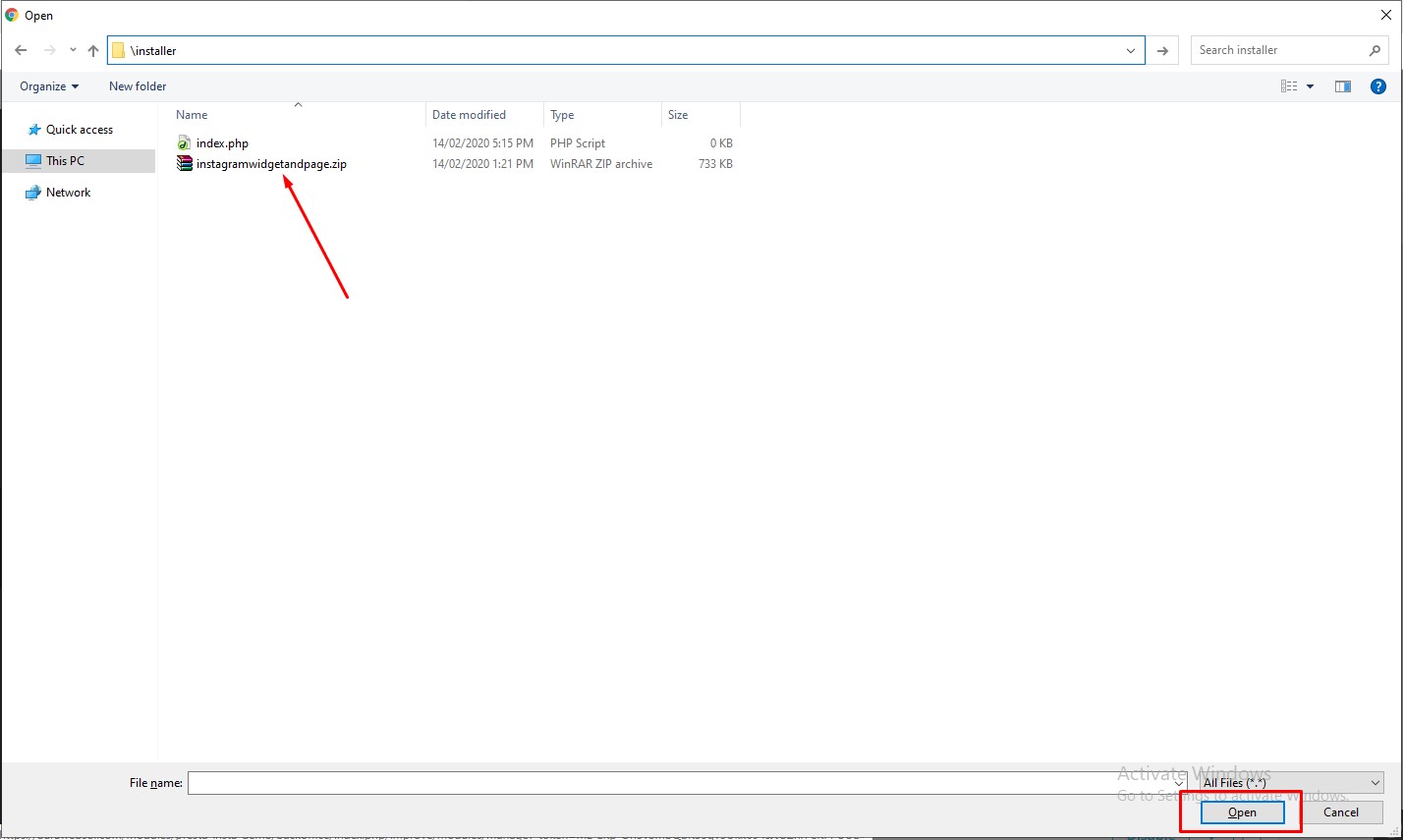The width and height of the screenshot is (1403, 840).
Task: Expand the All Files type dropdown
Action: coord(1291,783)
